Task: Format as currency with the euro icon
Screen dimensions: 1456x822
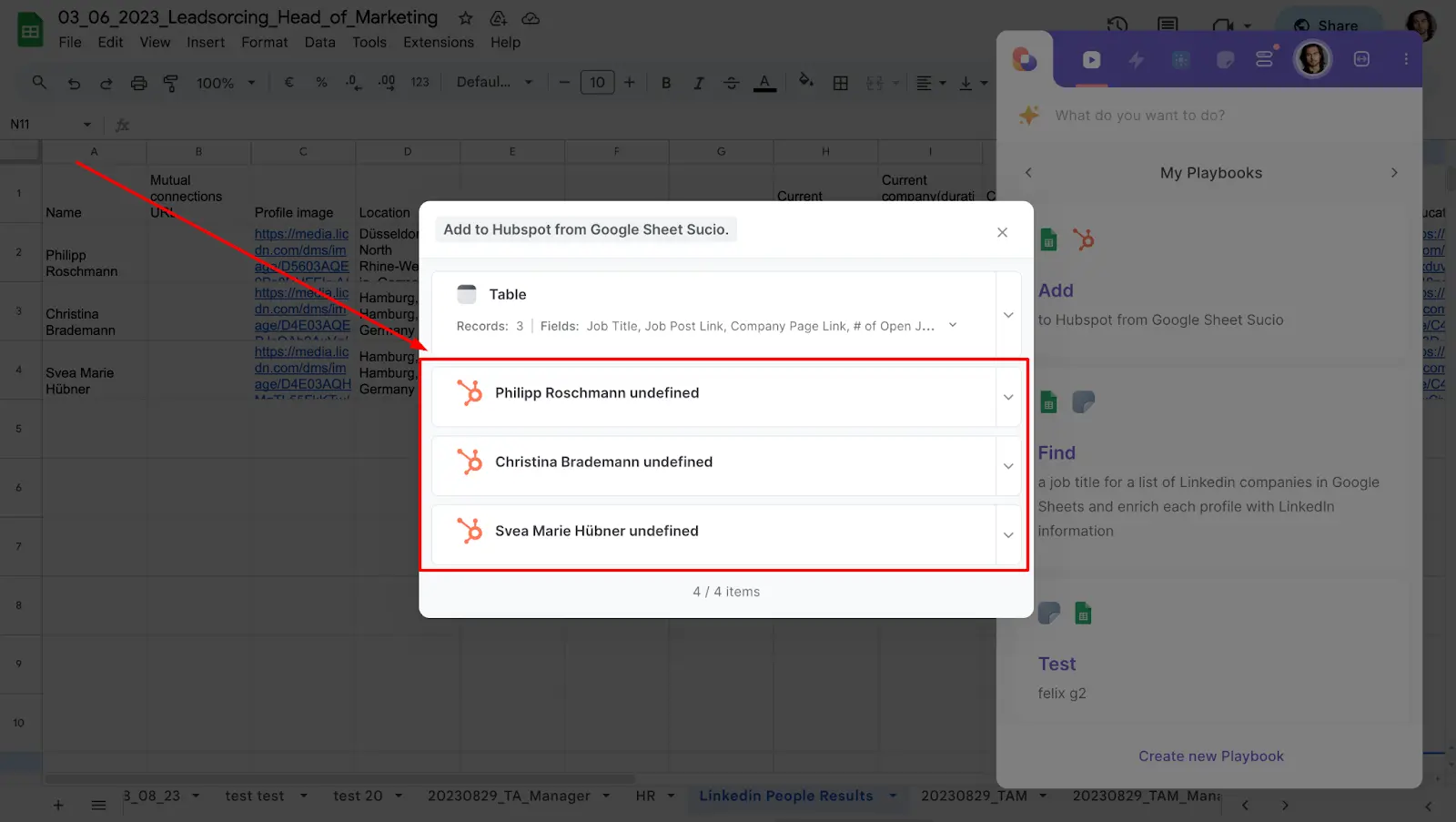Action: click(x=289, y=82)
